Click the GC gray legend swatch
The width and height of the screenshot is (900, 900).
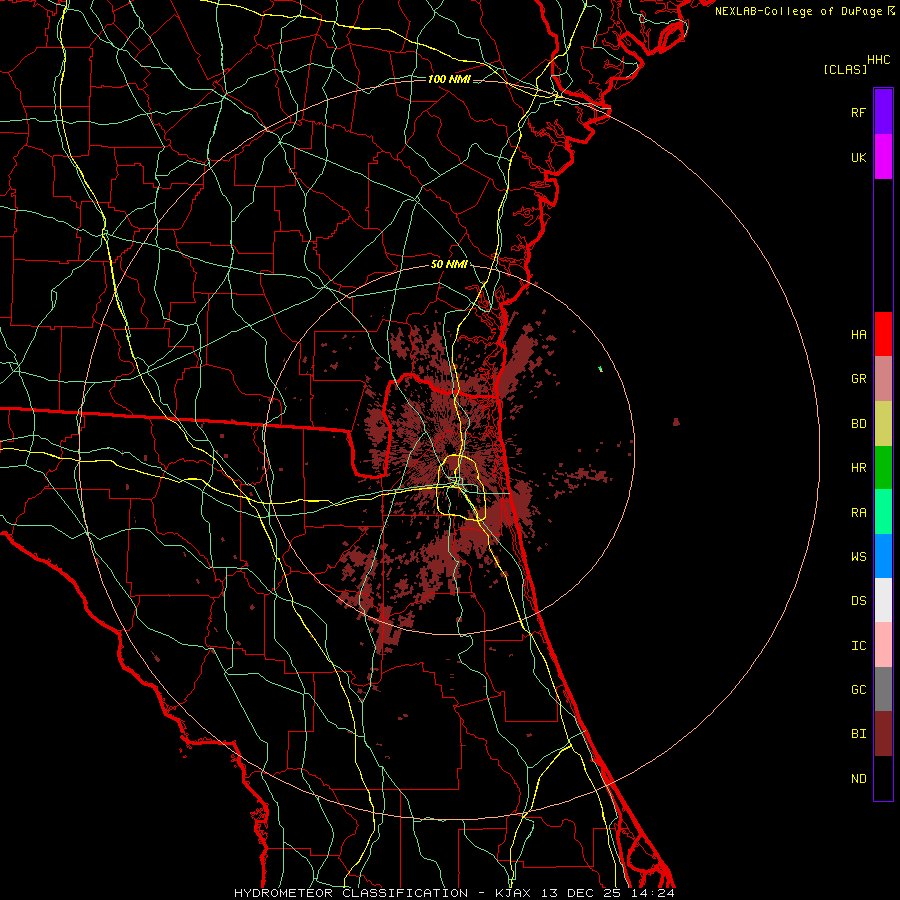pos(883,689)
